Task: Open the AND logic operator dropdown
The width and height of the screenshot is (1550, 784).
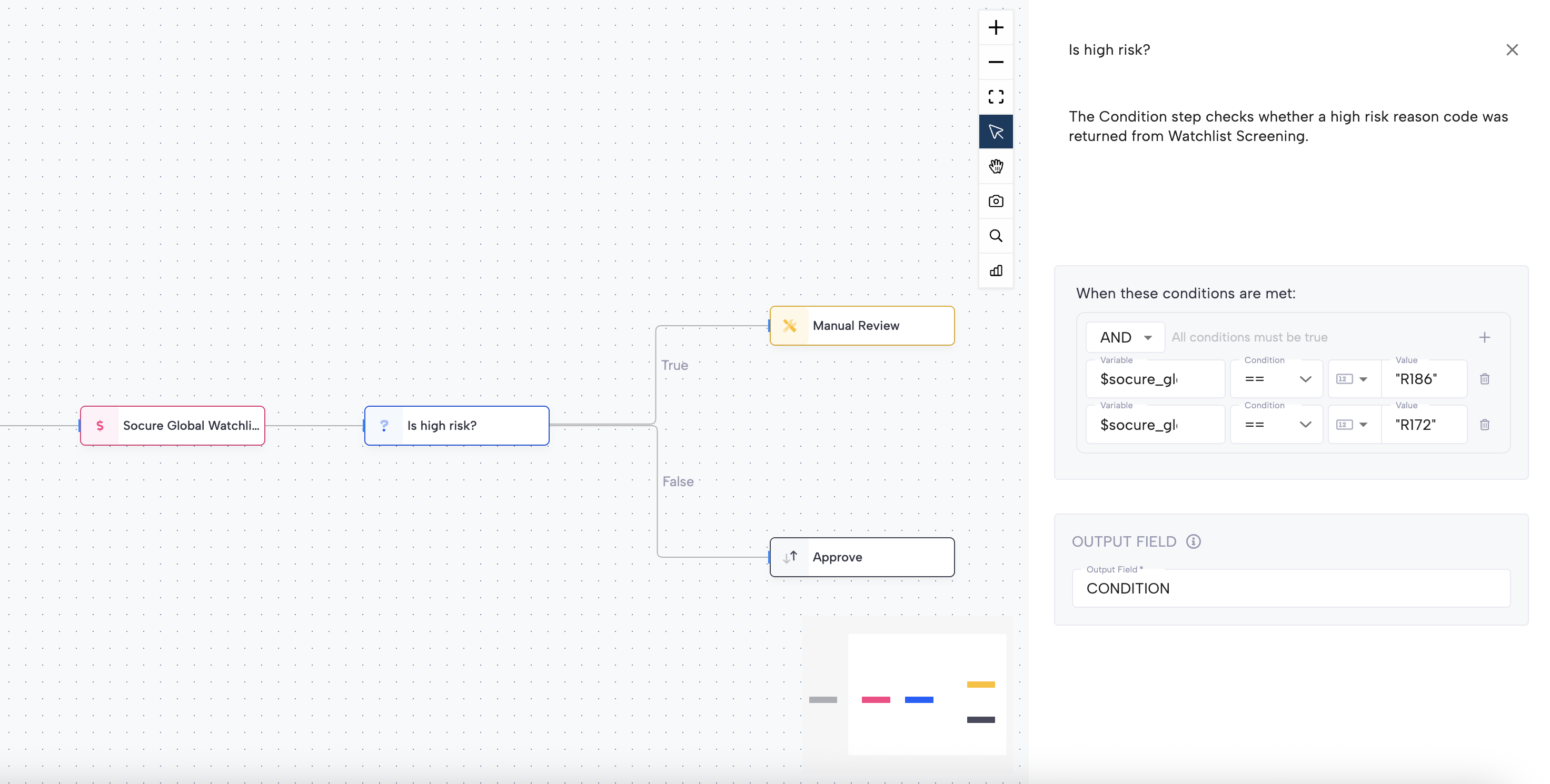Action: click(x=1125, y=337)
